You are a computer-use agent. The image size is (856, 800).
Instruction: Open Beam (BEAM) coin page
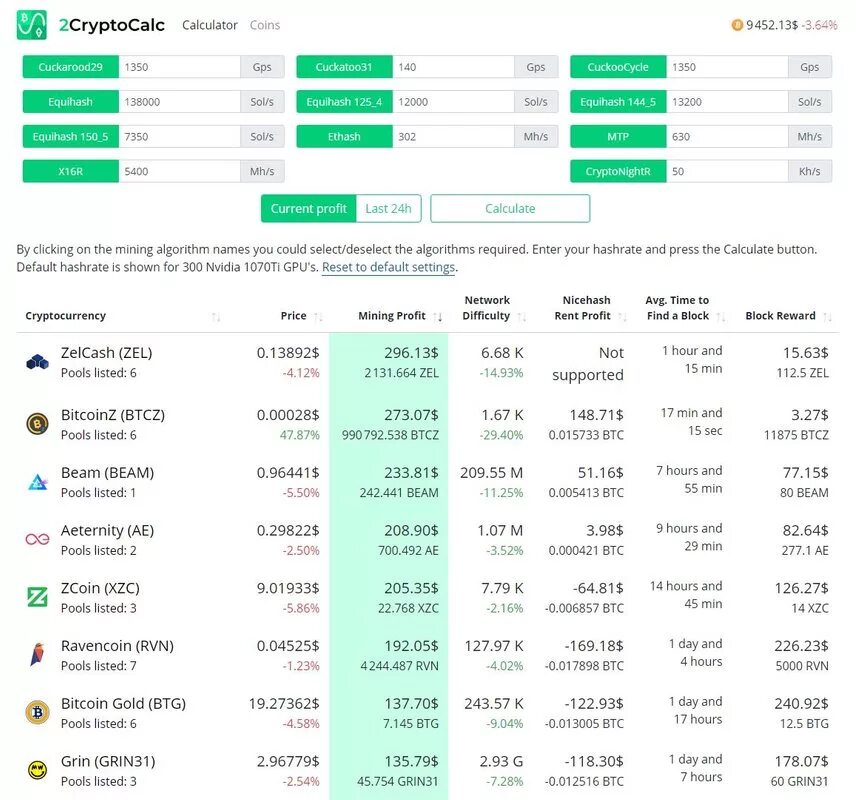[x=107, y=473]
